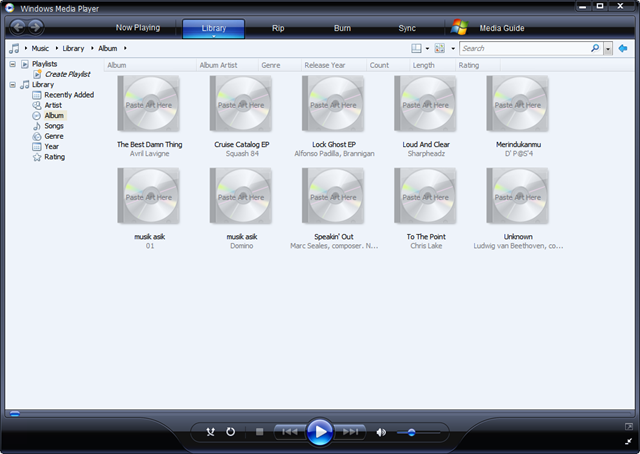640x454 pixels.
Task: Mute the volume with the speaker icon
Action: click(x=381, y=432)
